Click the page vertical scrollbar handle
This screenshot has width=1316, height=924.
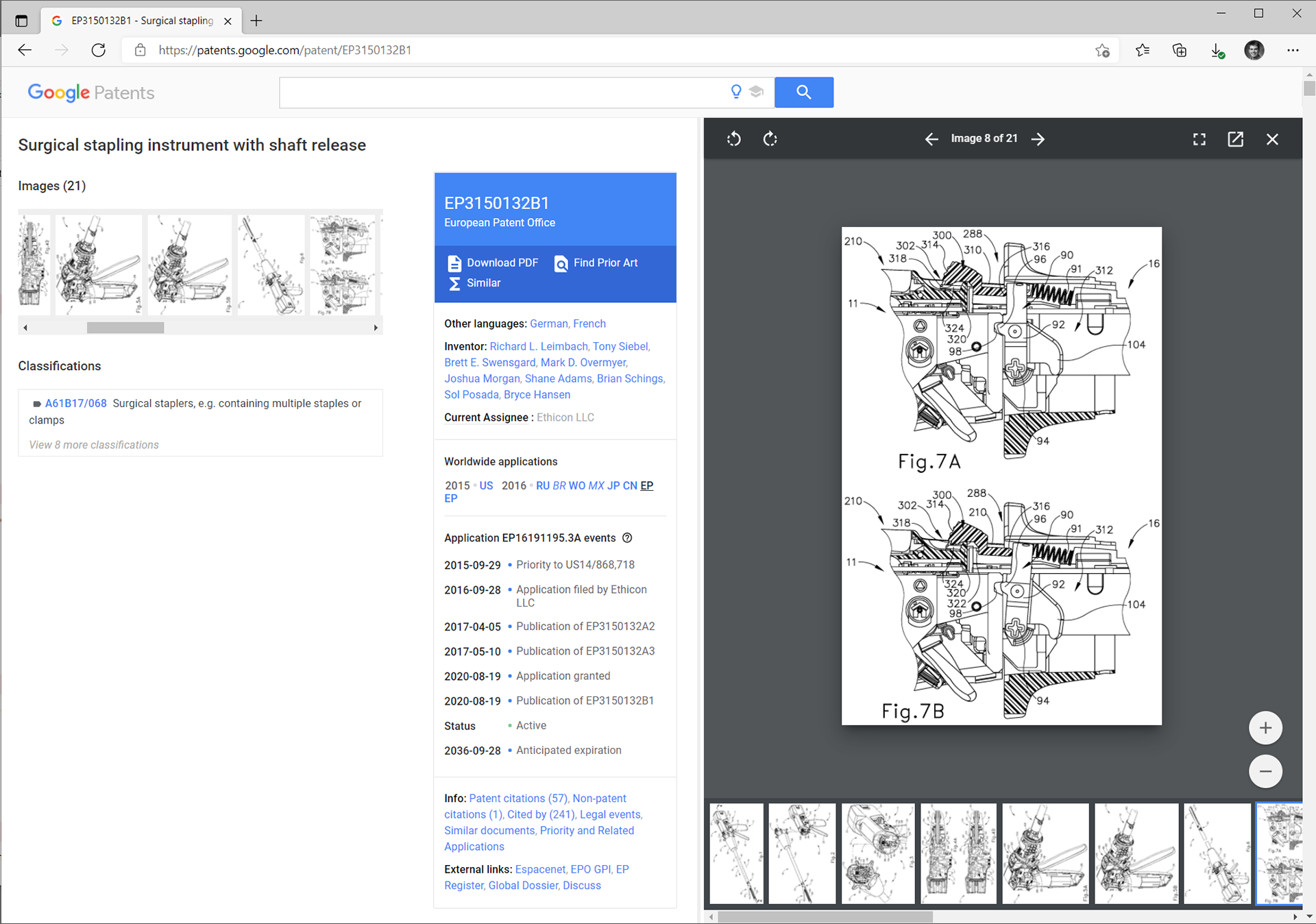point(1309,88)
